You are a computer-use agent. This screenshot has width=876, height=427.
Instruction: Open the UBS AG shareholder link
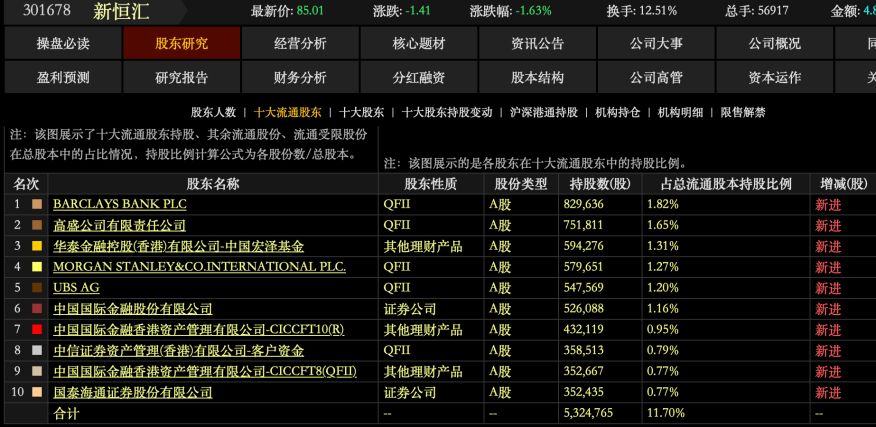[x=76, y=288]
